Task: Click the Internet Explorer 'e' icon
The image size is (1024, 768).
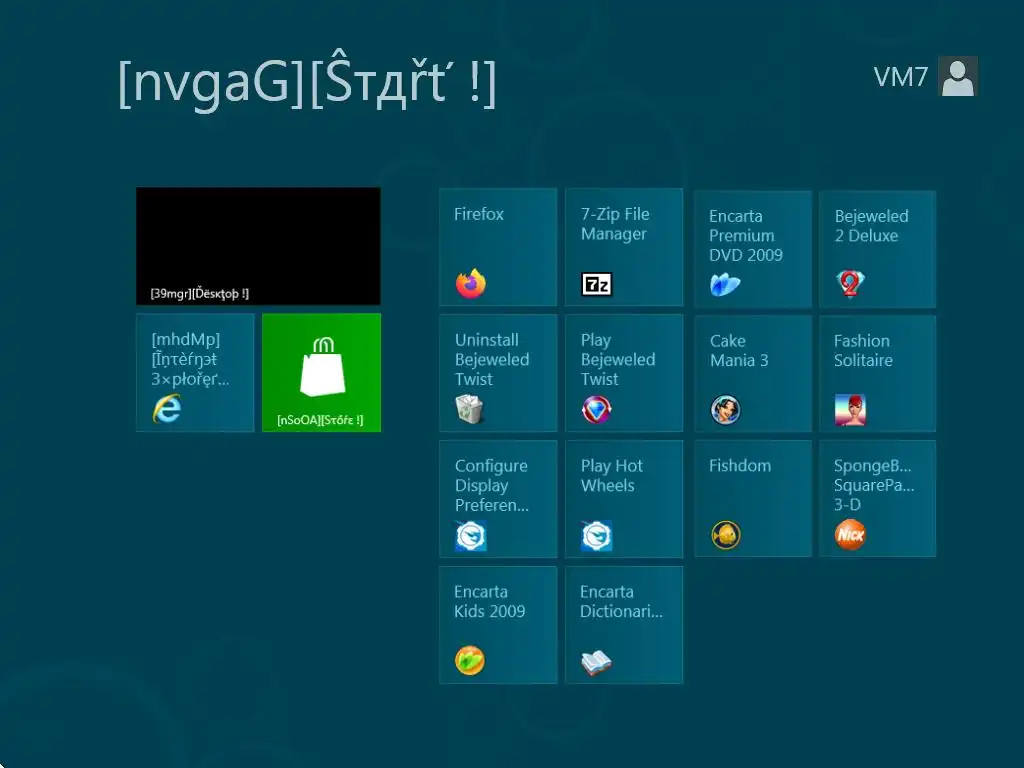Action: coord(167,409)
